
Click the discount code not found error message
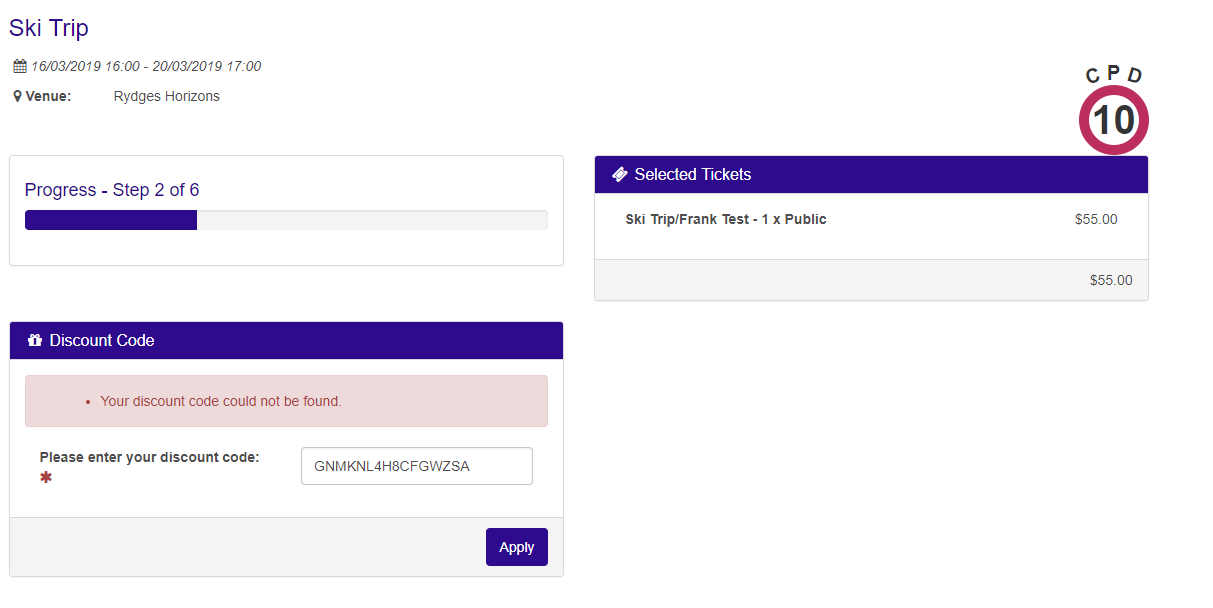[221, 401]
